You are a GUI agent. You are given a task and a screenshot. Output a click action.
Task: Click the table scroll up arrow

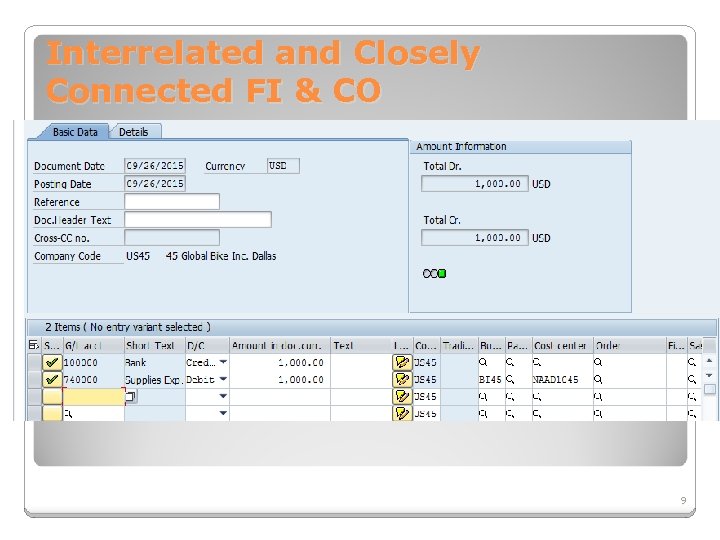[x=709, y=360]
